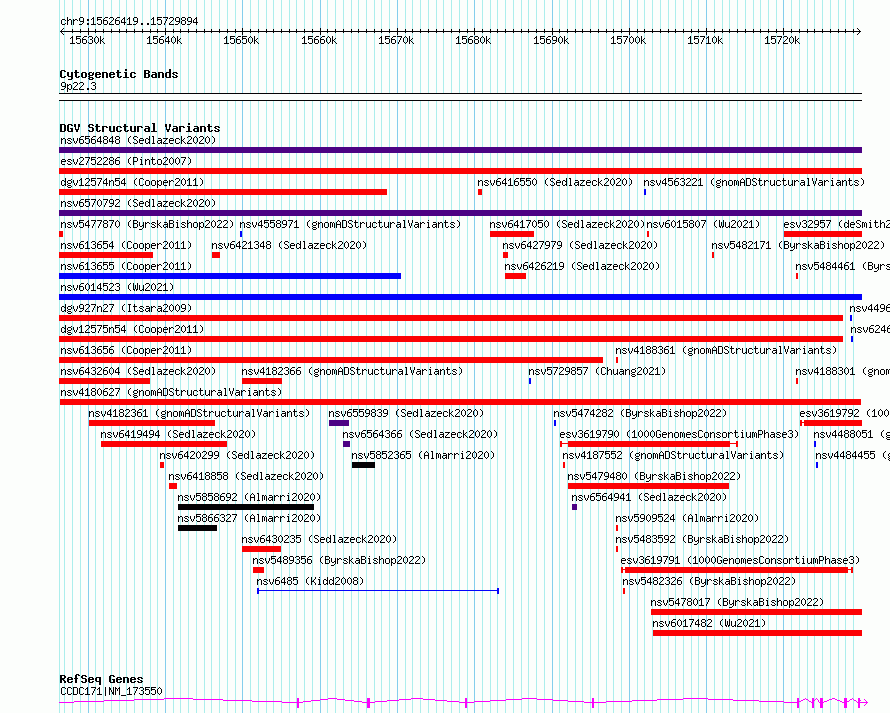This screenshot has width=890, height=713.
Task: Click nsv6420299 (Sedlazeck2020) label
Action: (237, 455)
